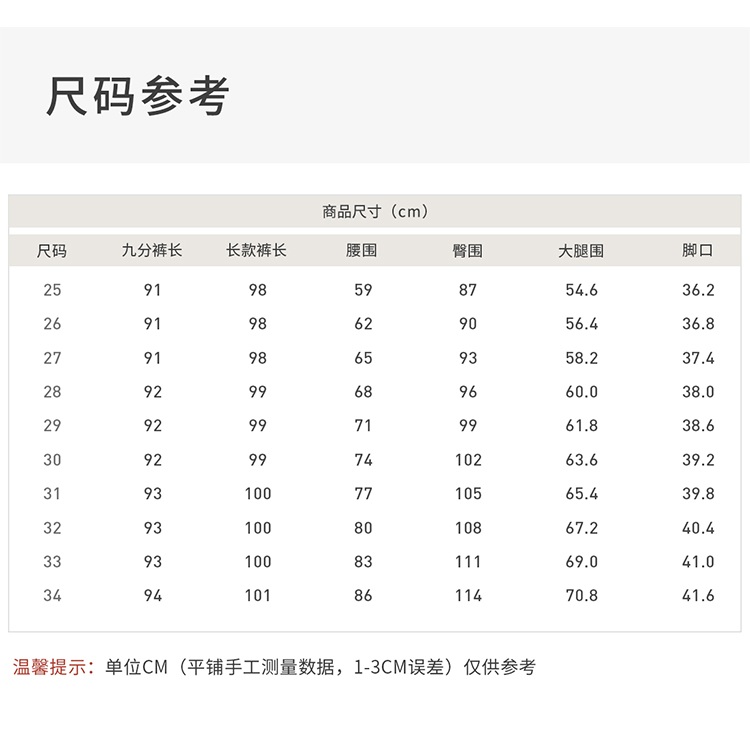Click thigh value 65.4

[582, 494]
